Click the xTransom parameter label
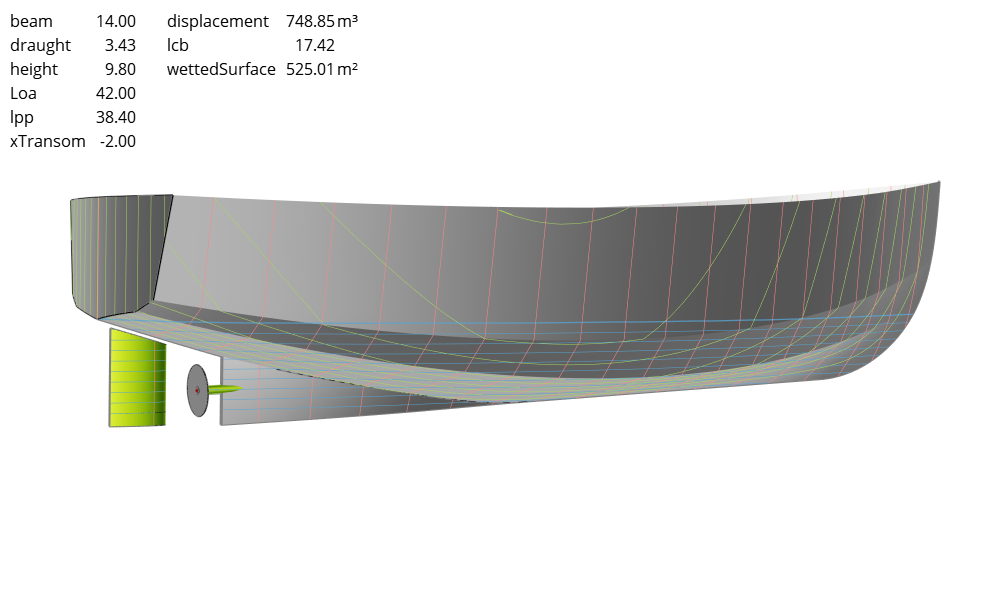 [x=48, y=141]
